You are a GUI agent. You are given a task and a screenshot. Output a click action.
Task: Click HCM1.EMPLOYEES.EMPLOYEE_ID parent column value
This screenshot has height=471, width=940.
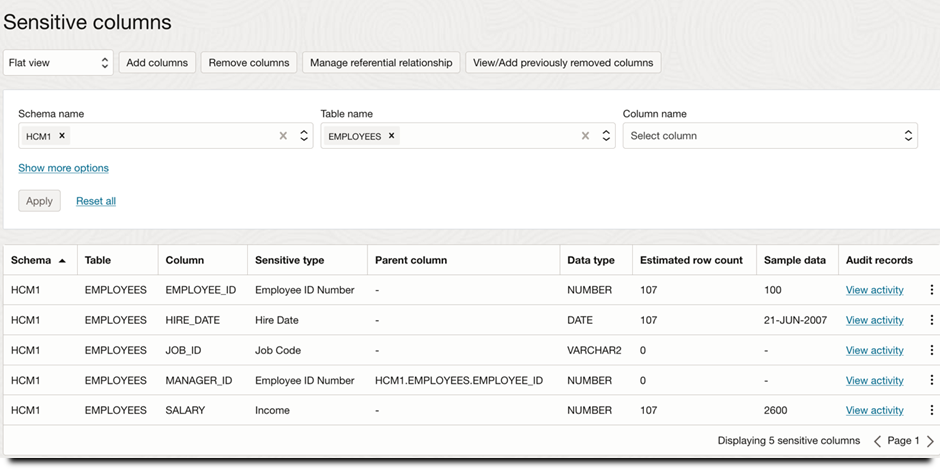pyautogui.click(x=459, y=381)
